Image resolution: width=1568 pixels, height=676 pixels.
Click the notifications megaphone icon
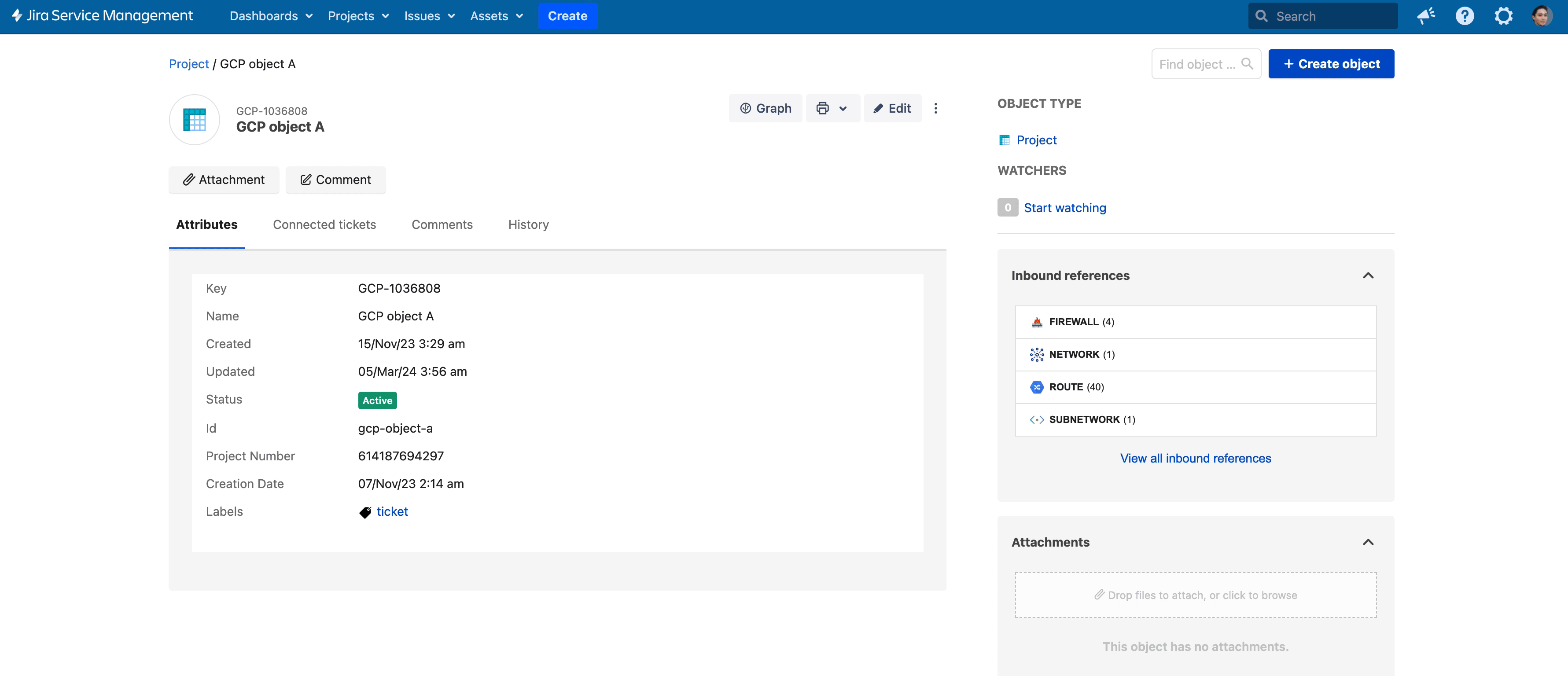tap(1426, 16)
